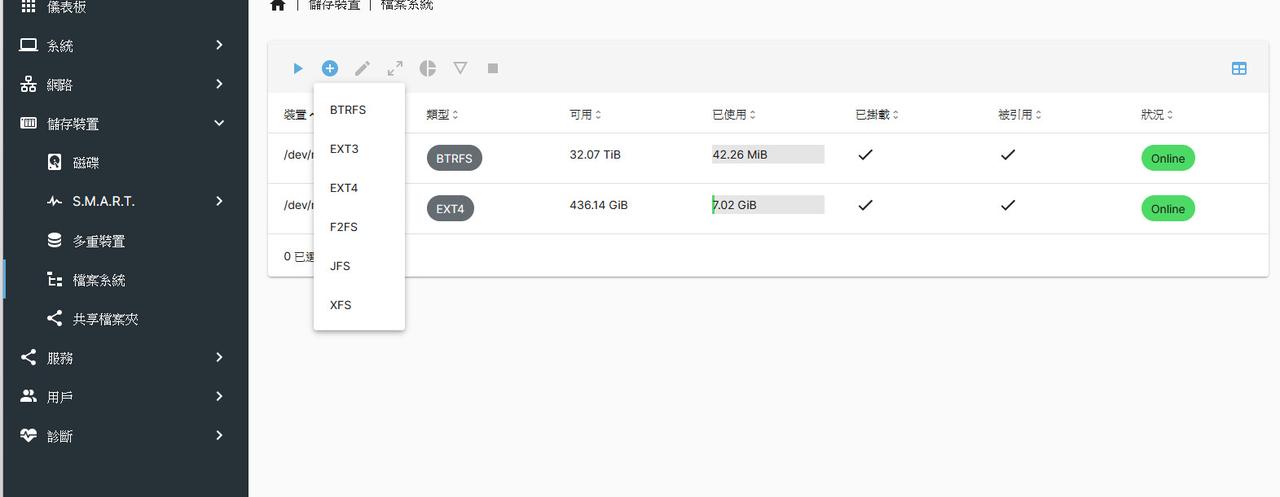
Task: Click the resize expand arrows icon
Action: (395, 68)
